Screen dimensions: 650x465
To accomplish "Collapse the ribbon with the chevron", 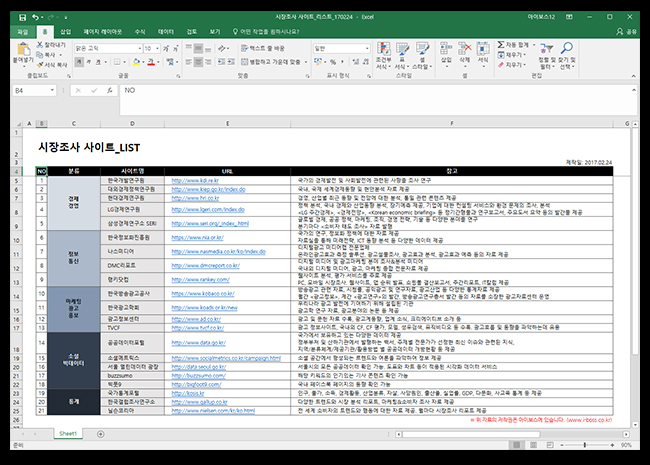I will 633,76.
